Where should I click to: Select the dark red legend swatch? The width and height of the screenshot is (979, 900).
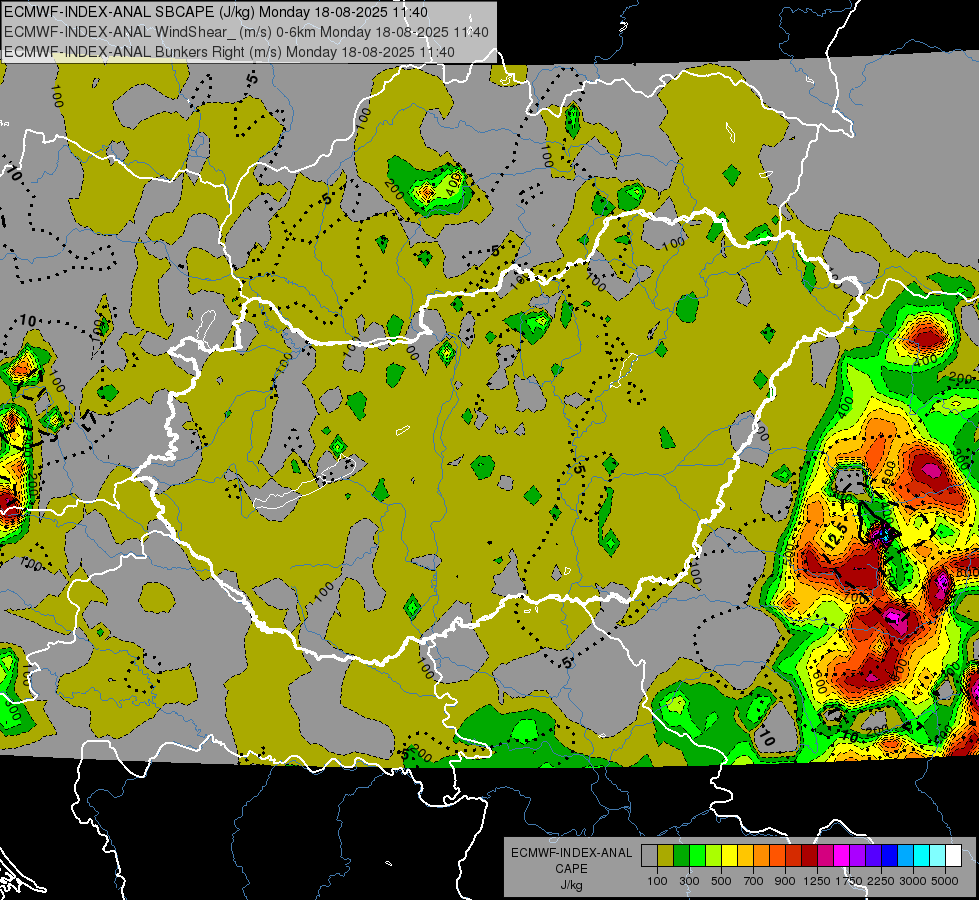(x=810, y=856)
